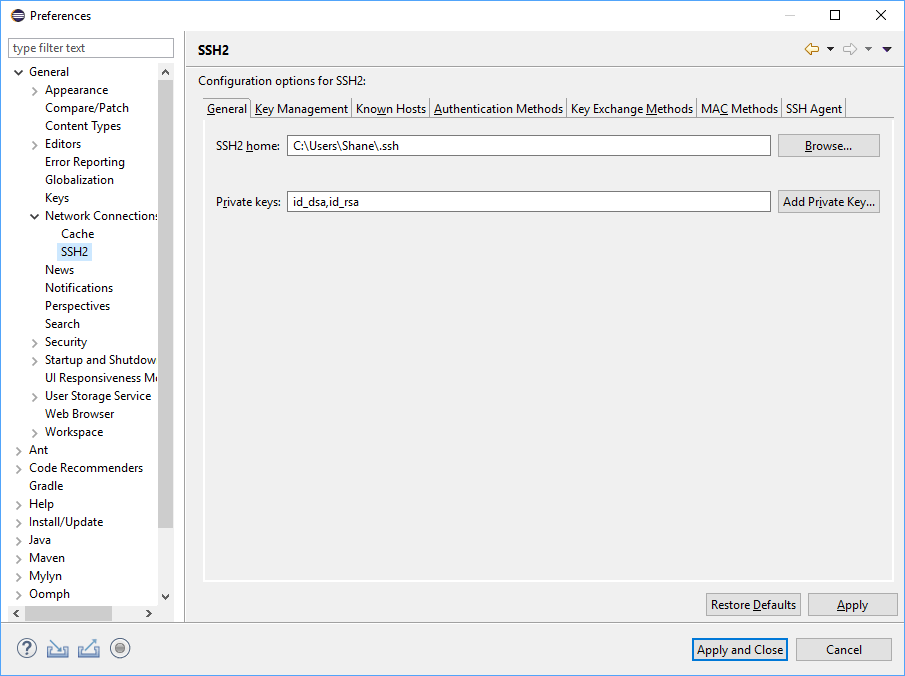Click the Export Preferences icon
This screenshot has height=676, width=905.
(89, 648)
